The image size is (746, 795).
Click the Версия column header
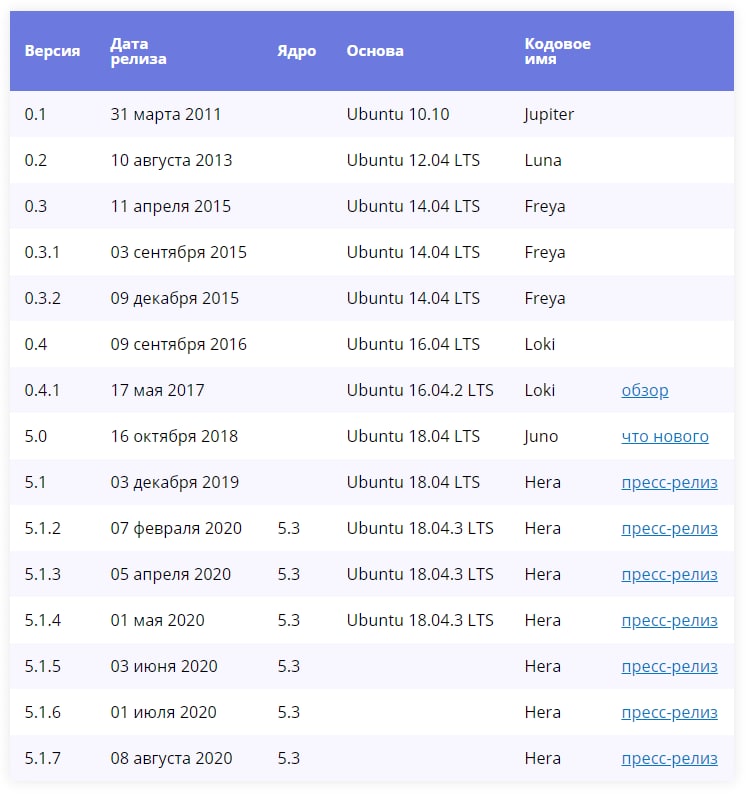pos(52,51)
